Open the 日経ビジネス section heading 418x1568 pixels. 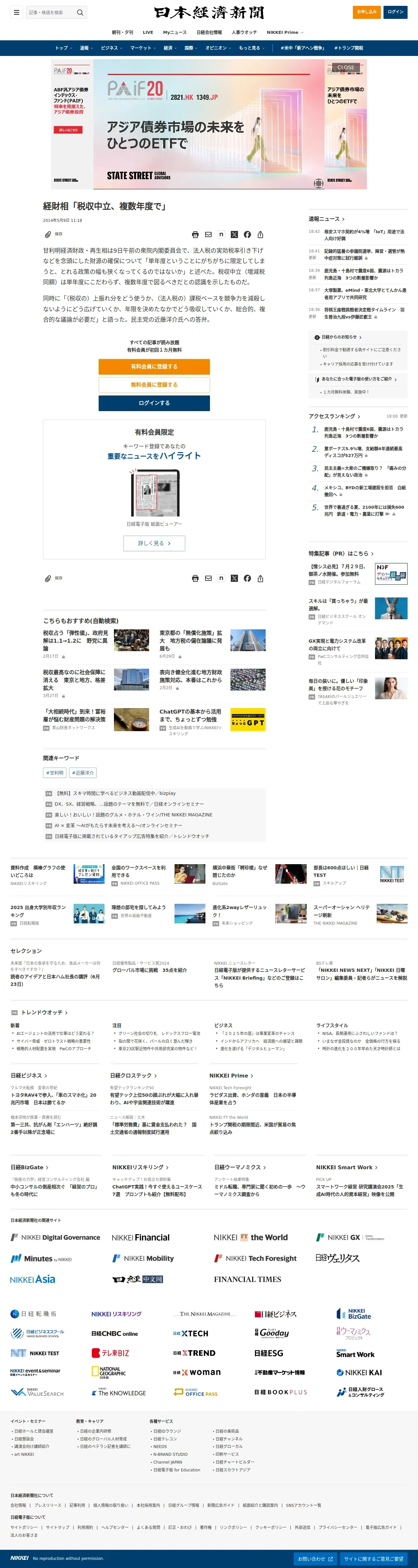pyautogui.click(x=29, y=1076)
